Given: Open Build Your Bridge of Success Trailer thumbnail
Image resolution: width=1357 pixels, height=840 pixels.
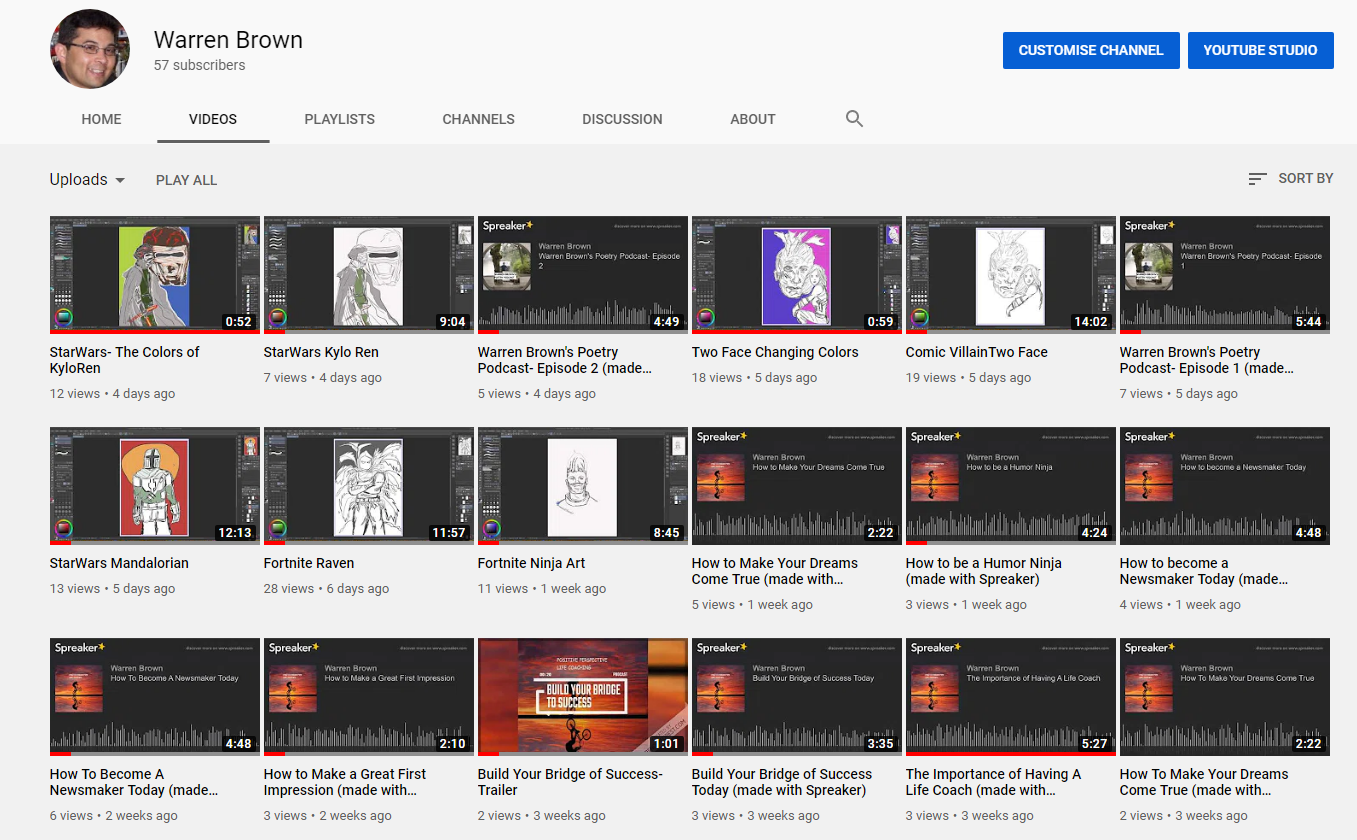Looking at the screenshot, I should coord(583,697).
